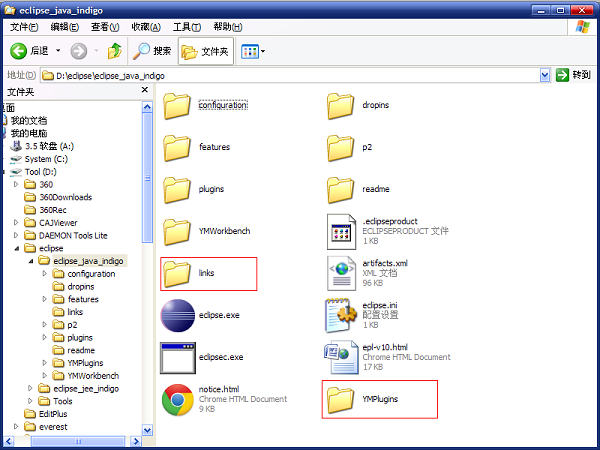Open the File menu

coord(24,27)
